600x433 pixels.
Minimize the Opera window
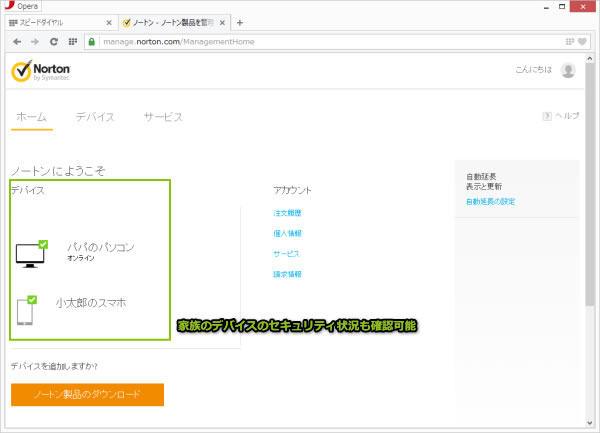point(546,7)
